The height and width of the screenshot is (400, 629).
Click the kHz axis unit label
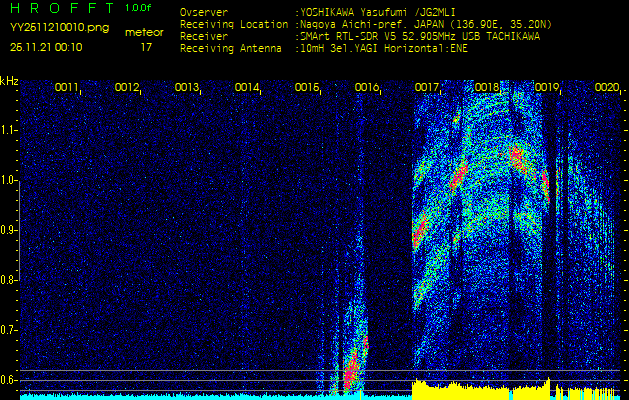9,81
